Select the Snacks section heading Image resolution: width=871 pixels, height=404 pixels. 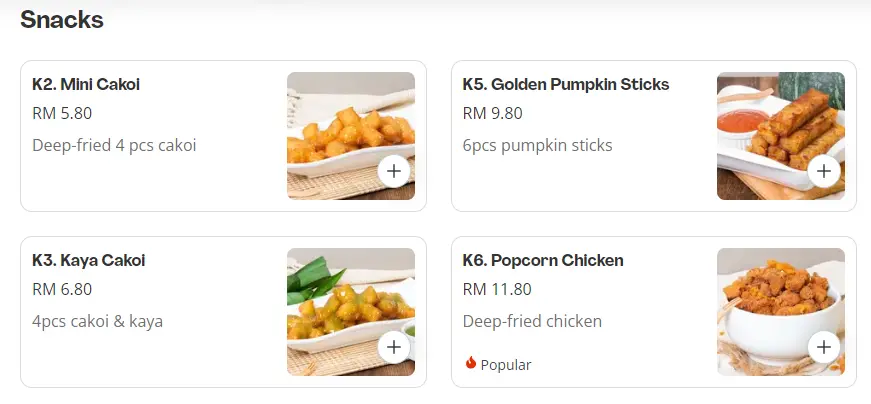[x=62, y=19]
